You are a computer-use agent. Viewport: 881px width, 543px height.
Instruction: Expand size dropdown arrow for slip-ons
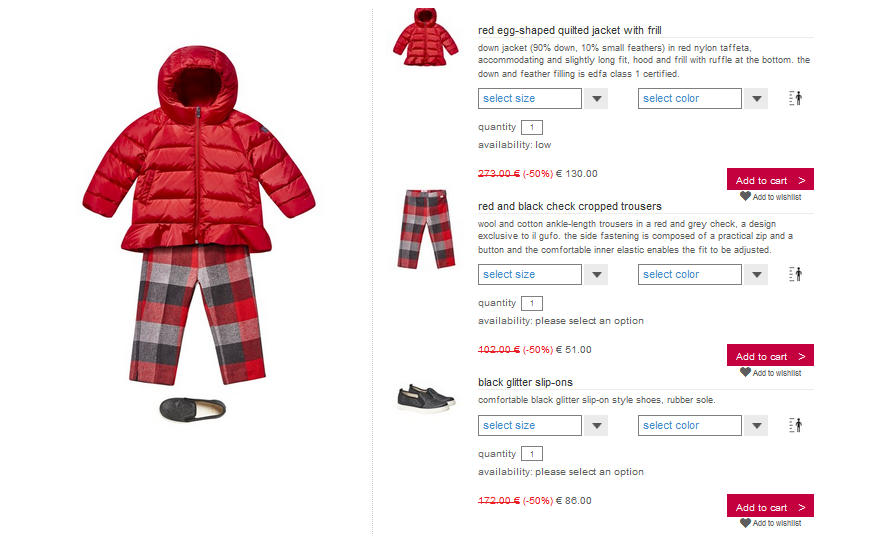596,426
